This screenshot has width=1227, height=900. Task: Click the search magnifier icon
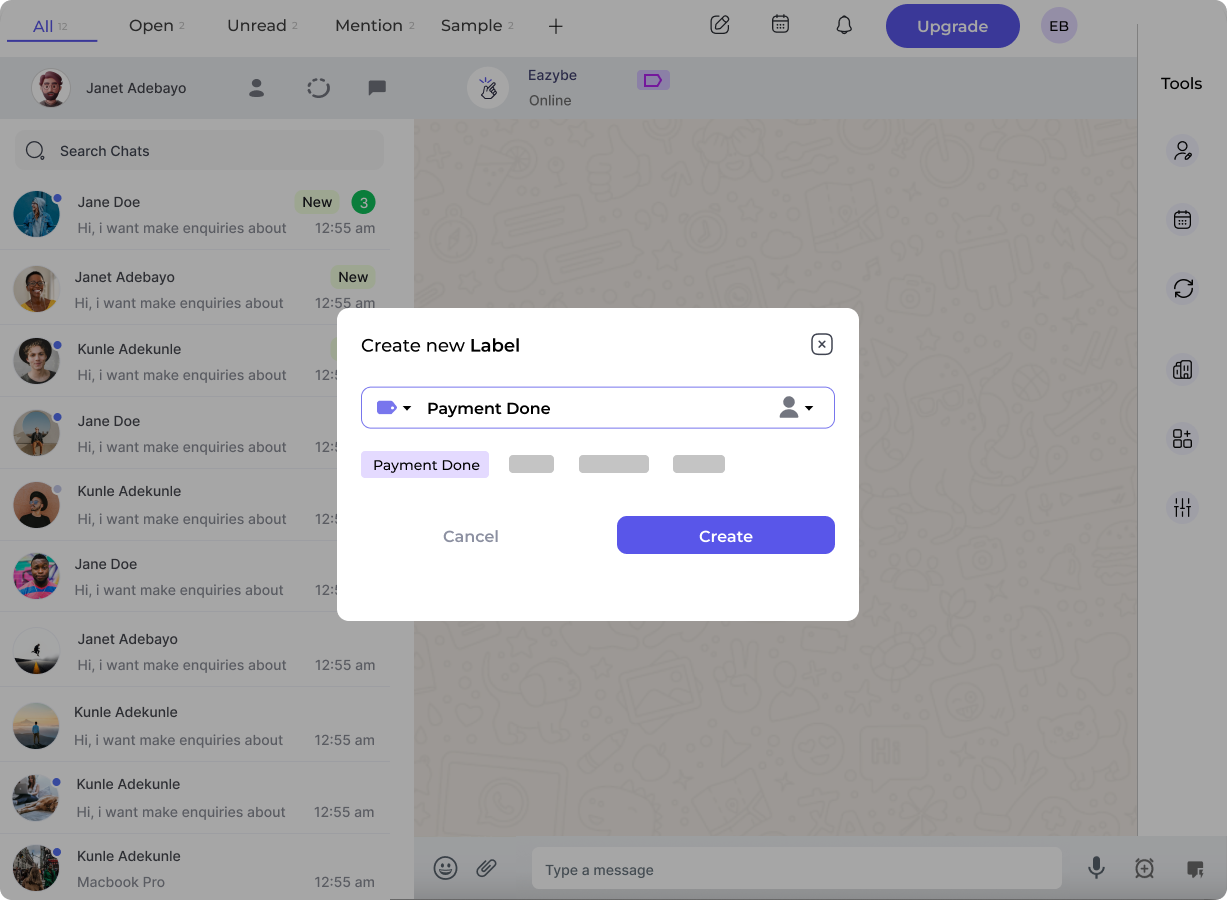click(35, 151)
